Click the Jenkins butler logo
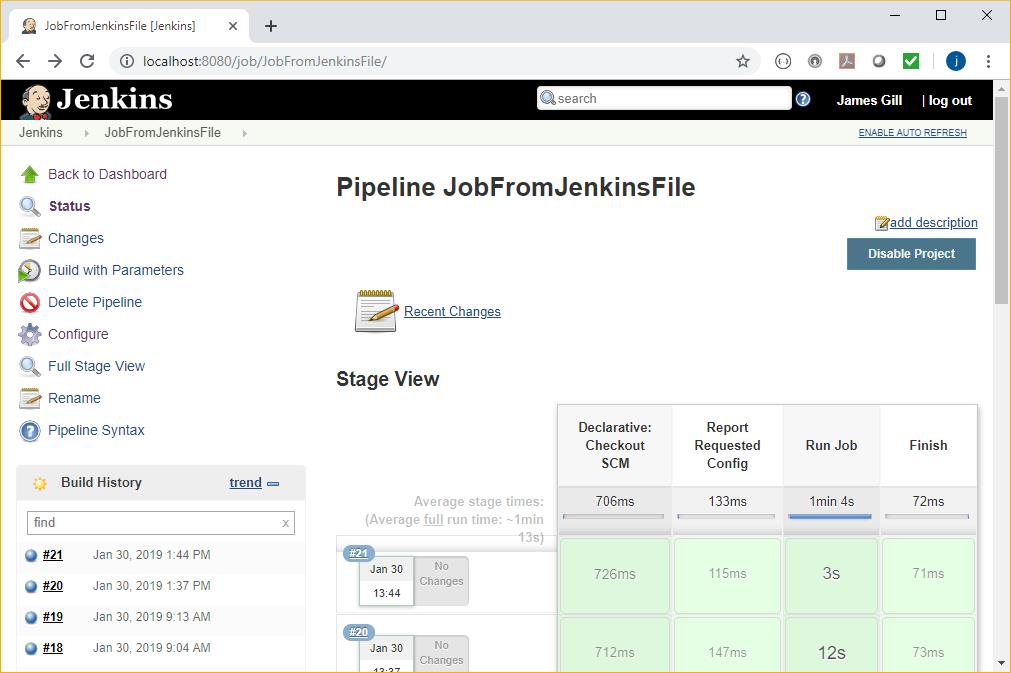 coord(35,101)
